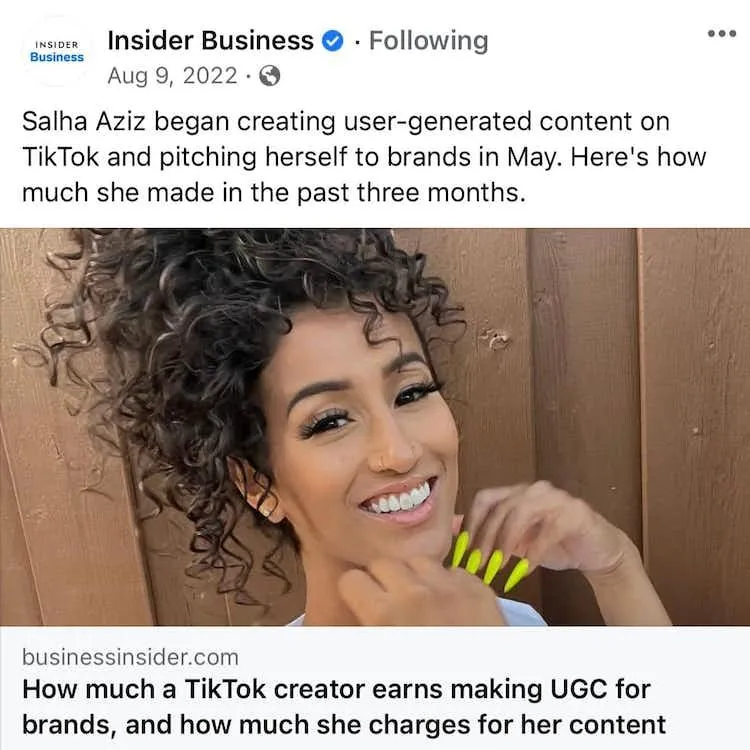Click headline line "brands, and how much she charges"
750x750 pixels.
click(x=344, y=725)
